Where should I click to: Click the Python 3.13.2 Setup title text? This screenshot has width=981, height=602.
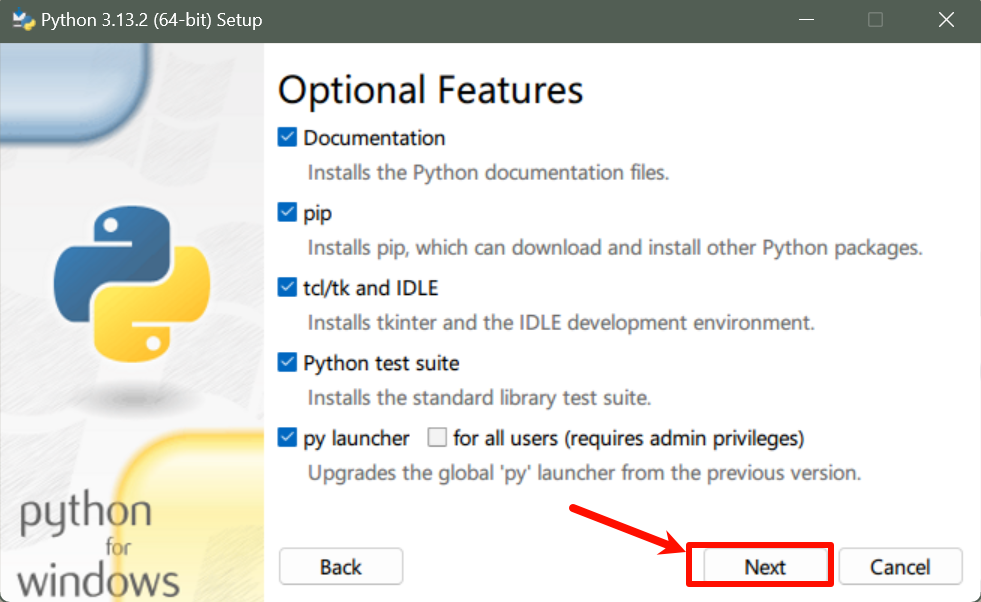[152, 20]
